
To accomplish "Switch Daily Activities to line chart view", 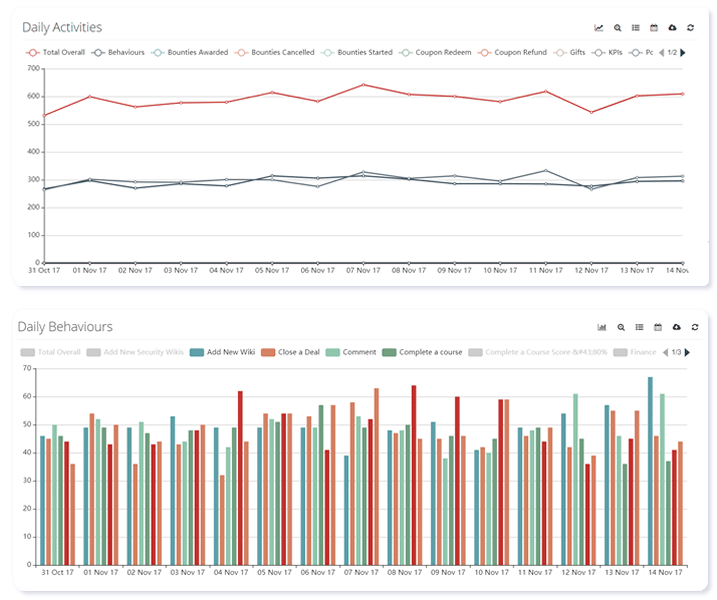I will 599,28.
